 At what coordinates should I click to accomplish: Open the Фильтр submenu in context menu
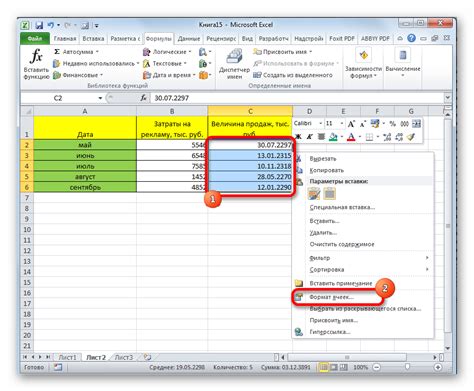point(364,258)
